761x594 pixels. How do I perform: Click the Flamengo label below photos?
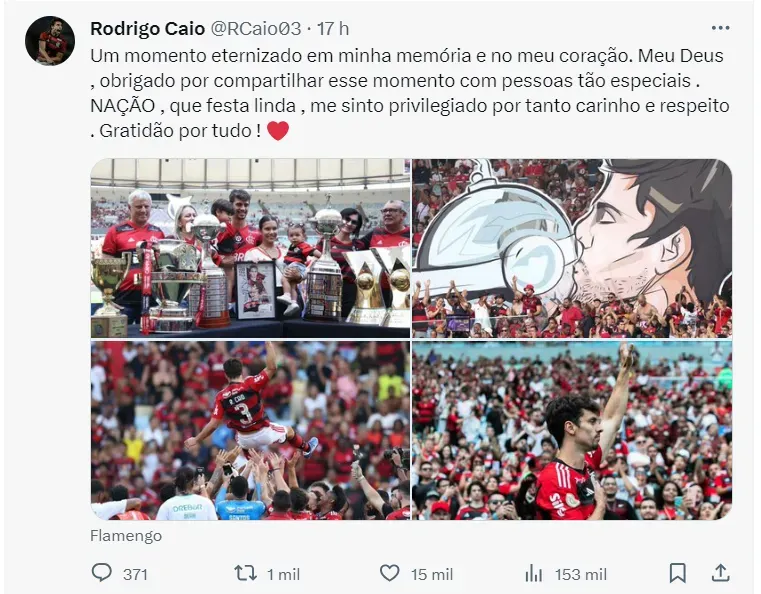(x=126, y=536)
